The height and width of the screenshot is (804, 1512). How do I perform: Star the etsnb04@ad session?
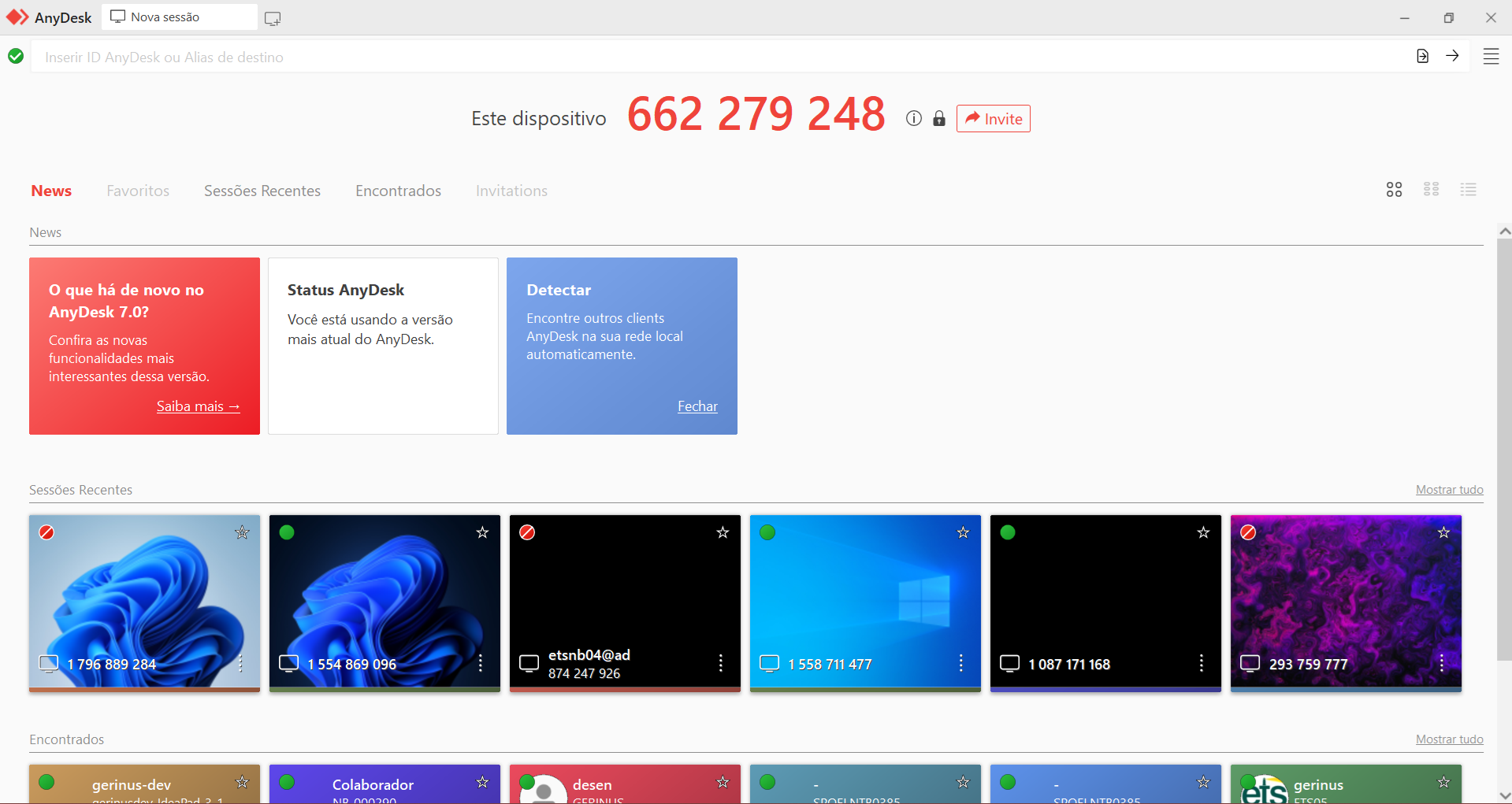pyautogui.click(x=723, y=532)
